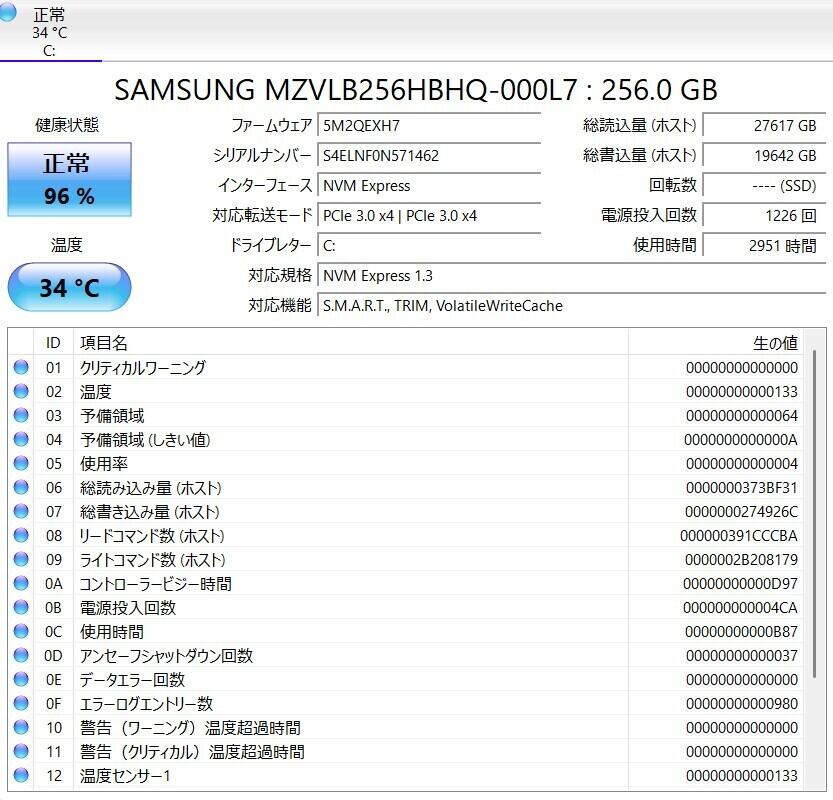
Task: Click the features field S.M.A.R.T., TRIM
Action: click(x=572, y=305)
